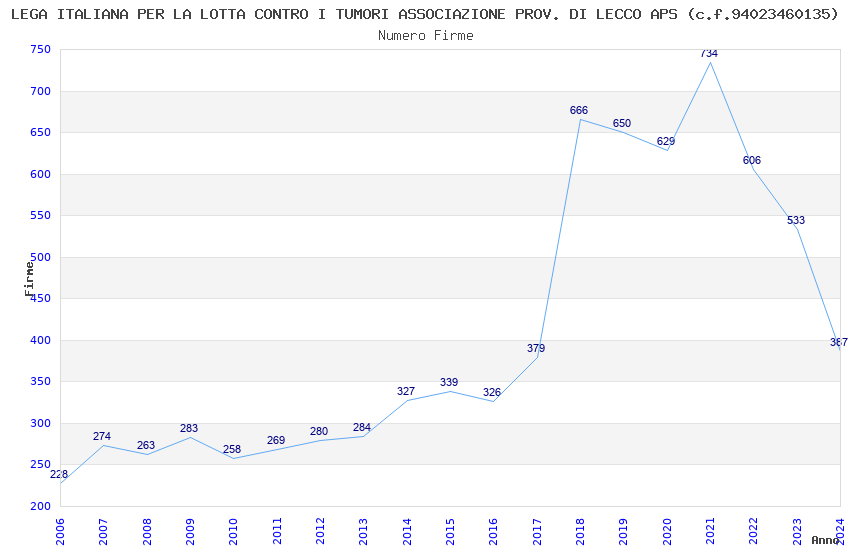
Task: Click y-axis value 400
Action: click(40, 340)
